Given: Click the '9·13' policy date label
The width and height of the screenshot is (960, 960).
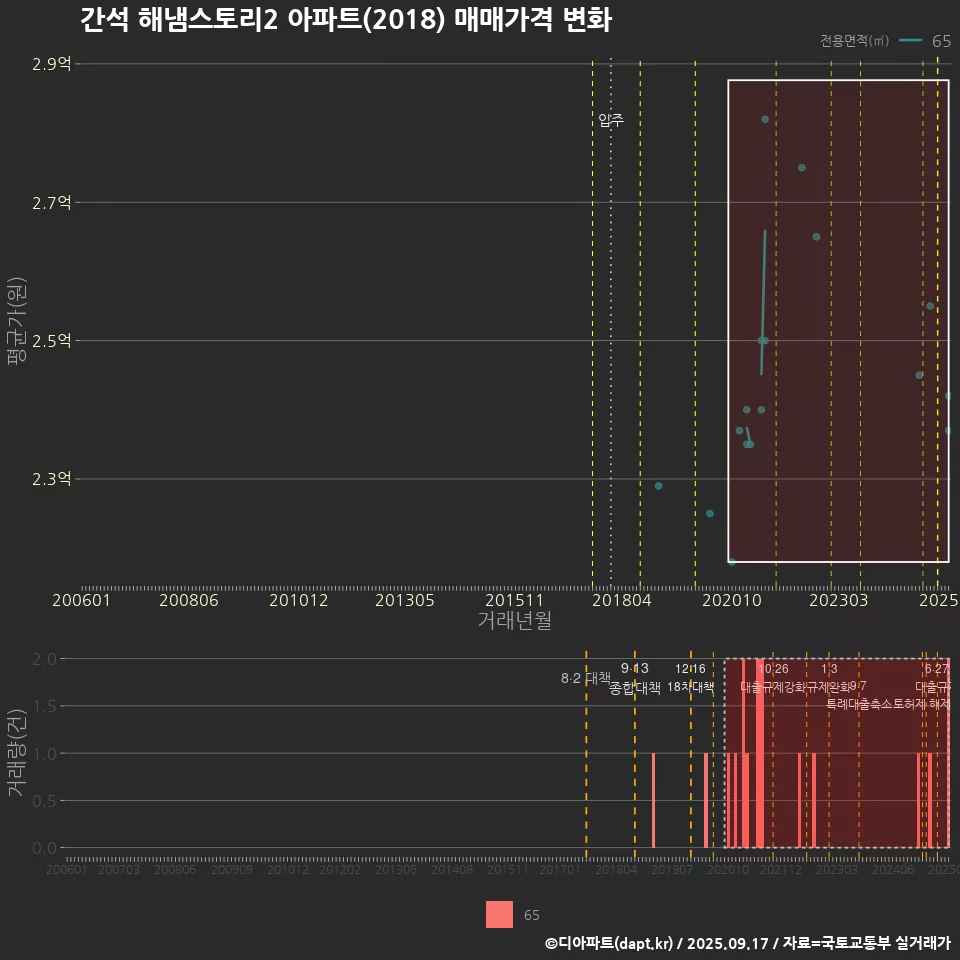Looking at the screenshot, I should pos(635,669).
